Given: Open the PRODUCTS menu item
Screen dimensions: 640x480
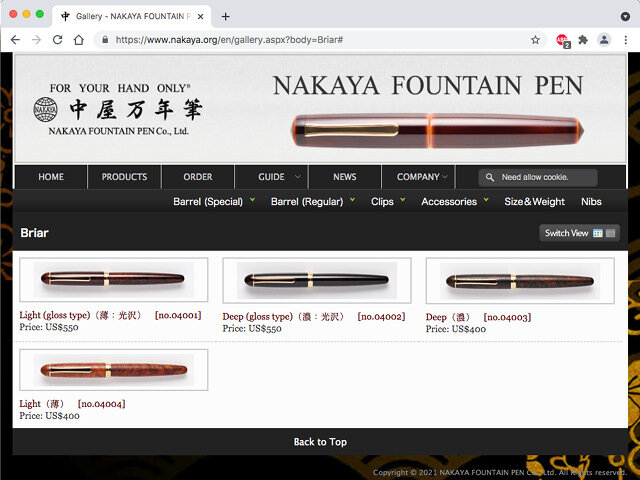Looking at the screenshot, I should (124, 177).
